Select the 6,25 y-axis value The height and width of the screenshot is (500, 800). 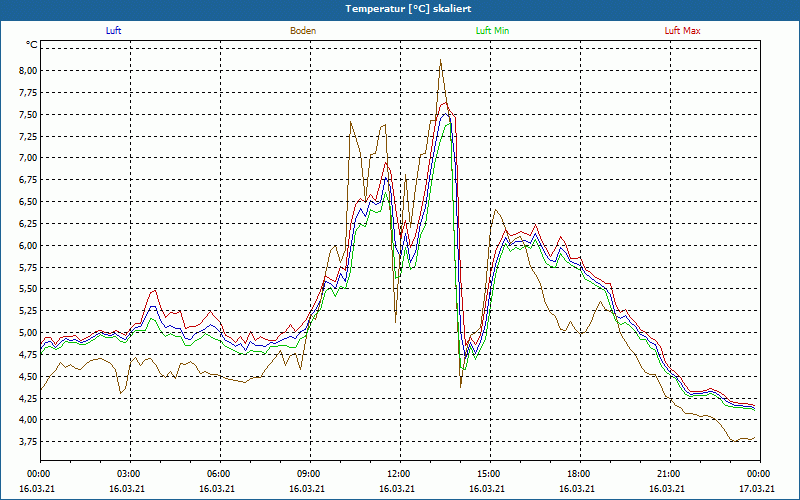click(x=29, y=223)
